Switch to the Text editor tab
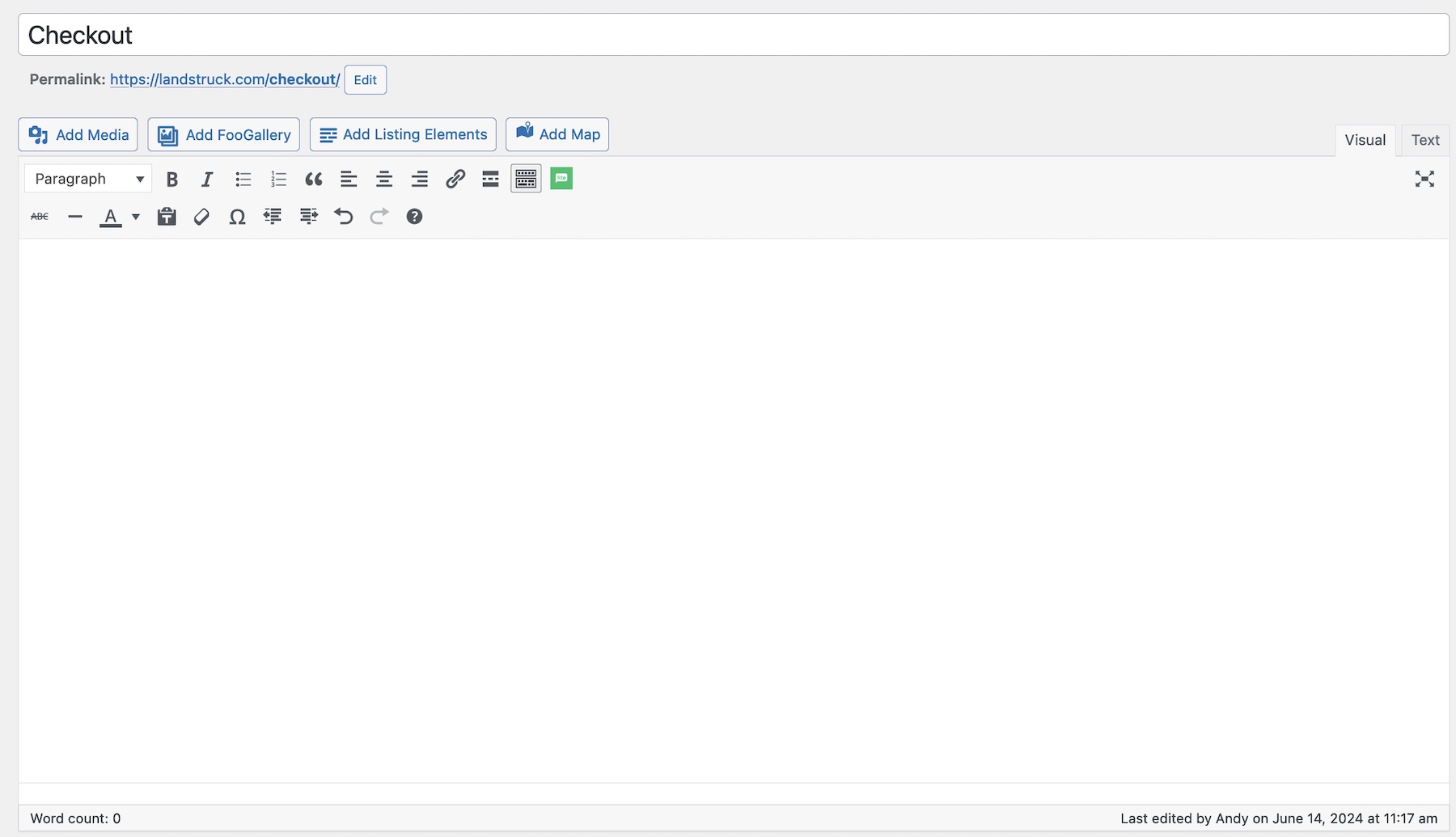 click(x=1424, y=140)
